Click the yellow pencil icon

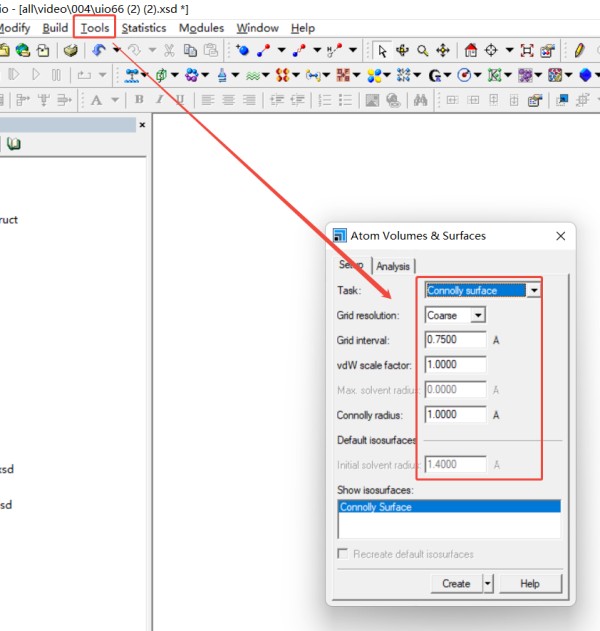[x=579, y=50]
